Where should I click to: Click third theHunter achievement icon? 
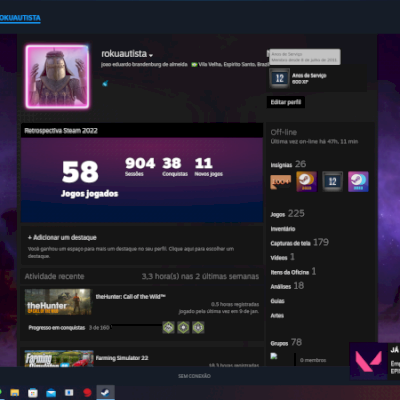click(x=198, y=327)
